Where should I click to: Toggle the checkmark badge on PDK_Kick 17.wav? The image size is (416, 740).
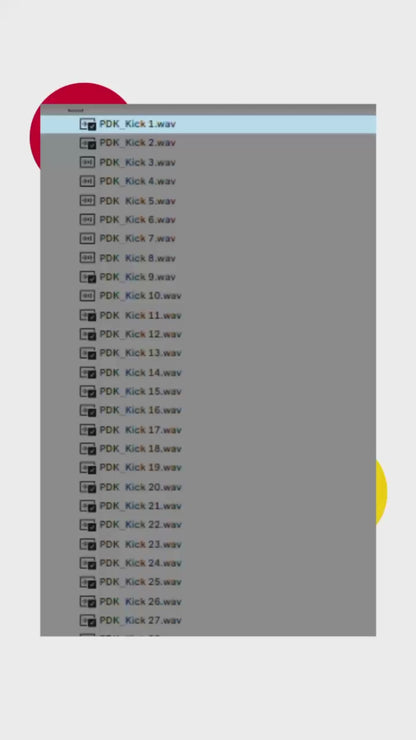92,432
